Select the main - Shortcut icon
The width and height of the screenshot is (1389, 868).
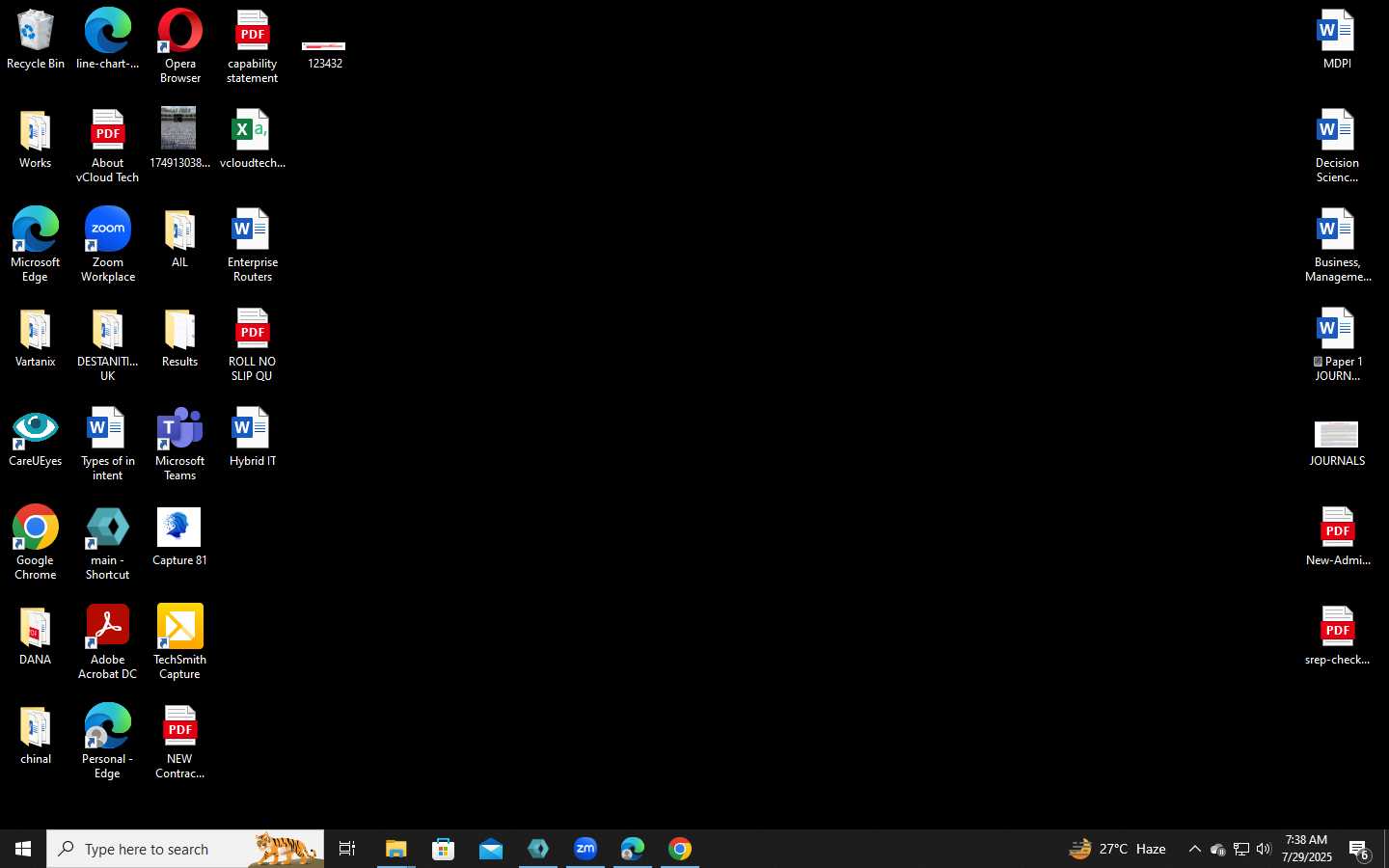pyautogui.click(x=108, y=543)
